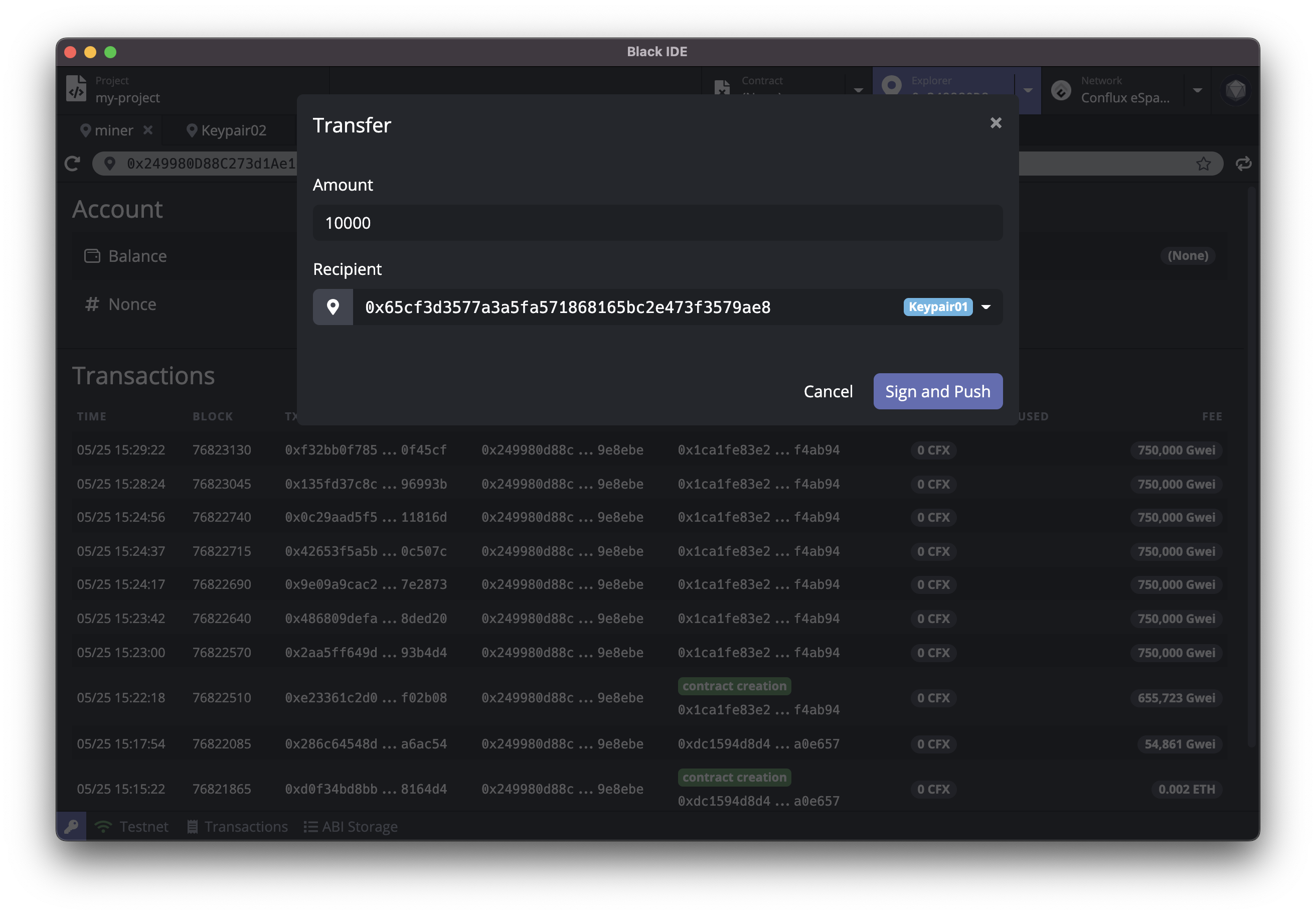This screenshot has width=1316, height=915.
Task: Click the refresh icon beside address bar
Action: [x=72, y=164]
